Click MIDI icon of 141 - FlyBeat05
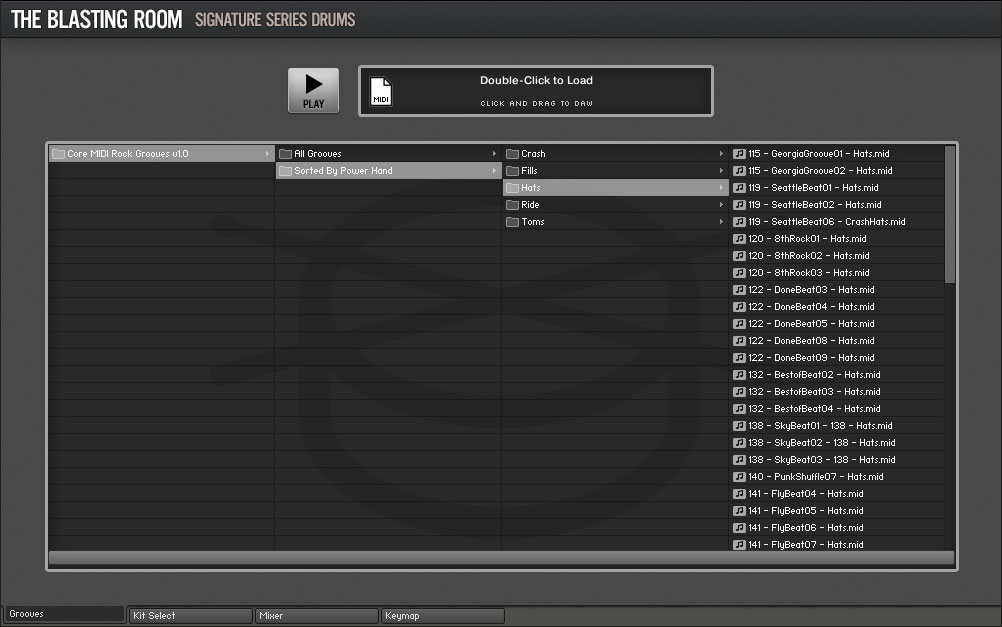The image size is (1002, 627). point(739,511)
